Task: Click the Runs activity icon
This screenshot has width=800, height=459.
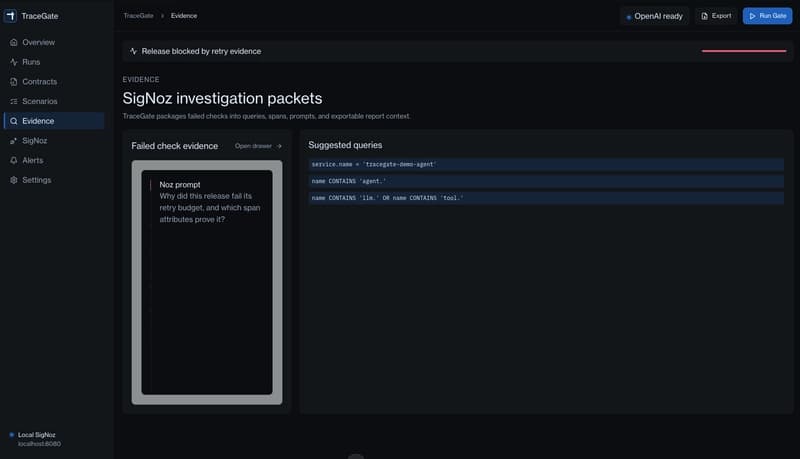Action: [14, 62]
